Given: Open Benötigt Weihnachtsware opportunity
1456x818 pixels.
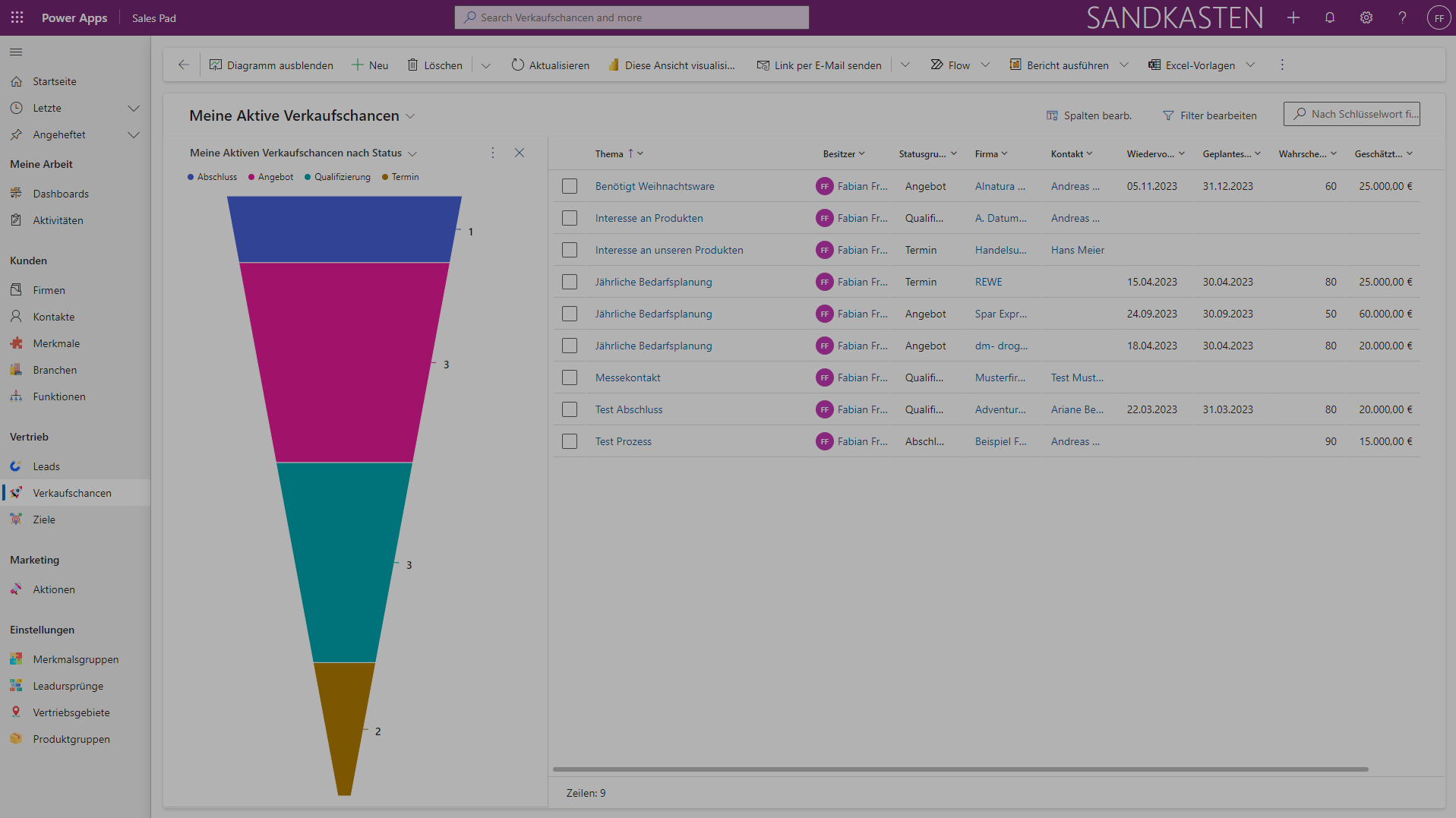Looking at the screenshot, I should coord(655,186).
